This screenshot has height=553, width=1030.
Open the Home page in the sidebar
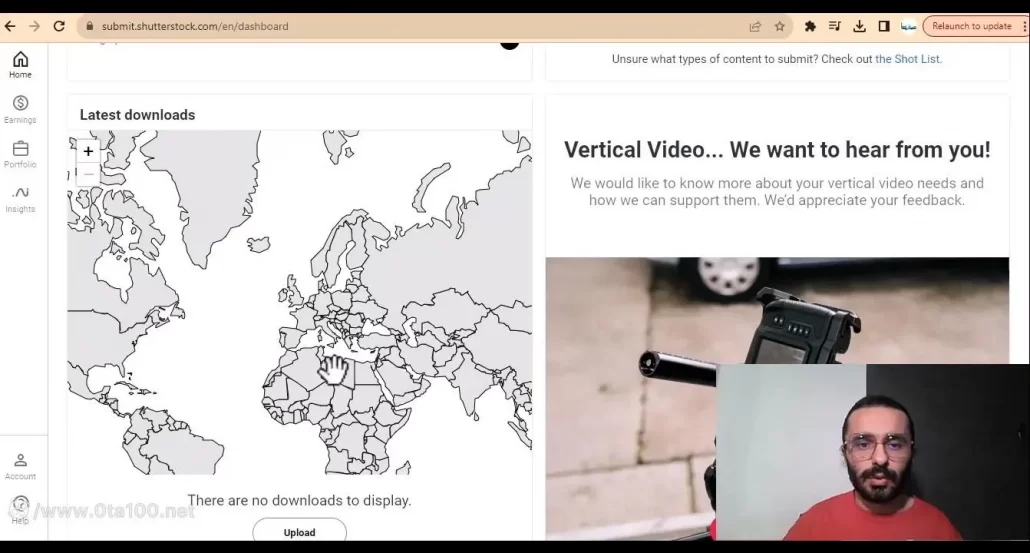(20, 65)
